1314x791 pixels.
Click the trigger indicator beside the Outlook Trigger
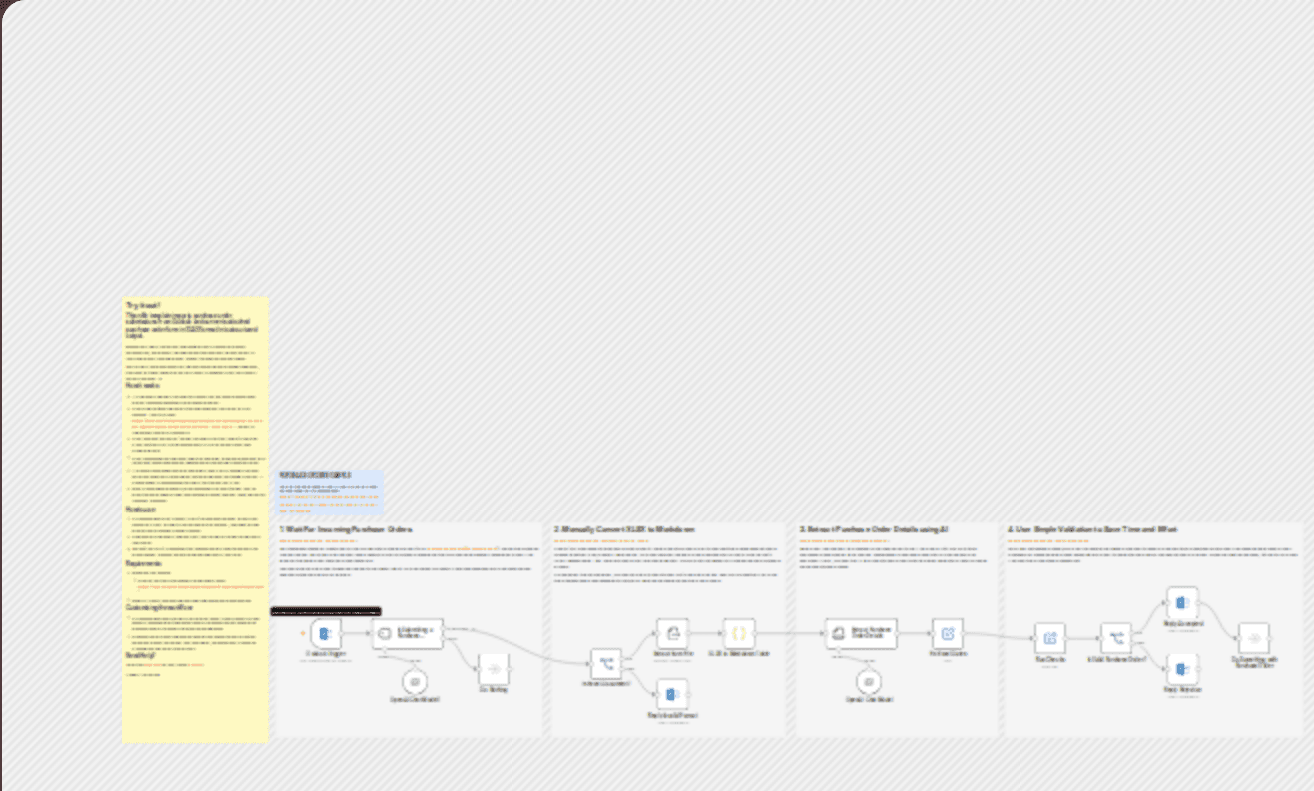coord(303,633)
